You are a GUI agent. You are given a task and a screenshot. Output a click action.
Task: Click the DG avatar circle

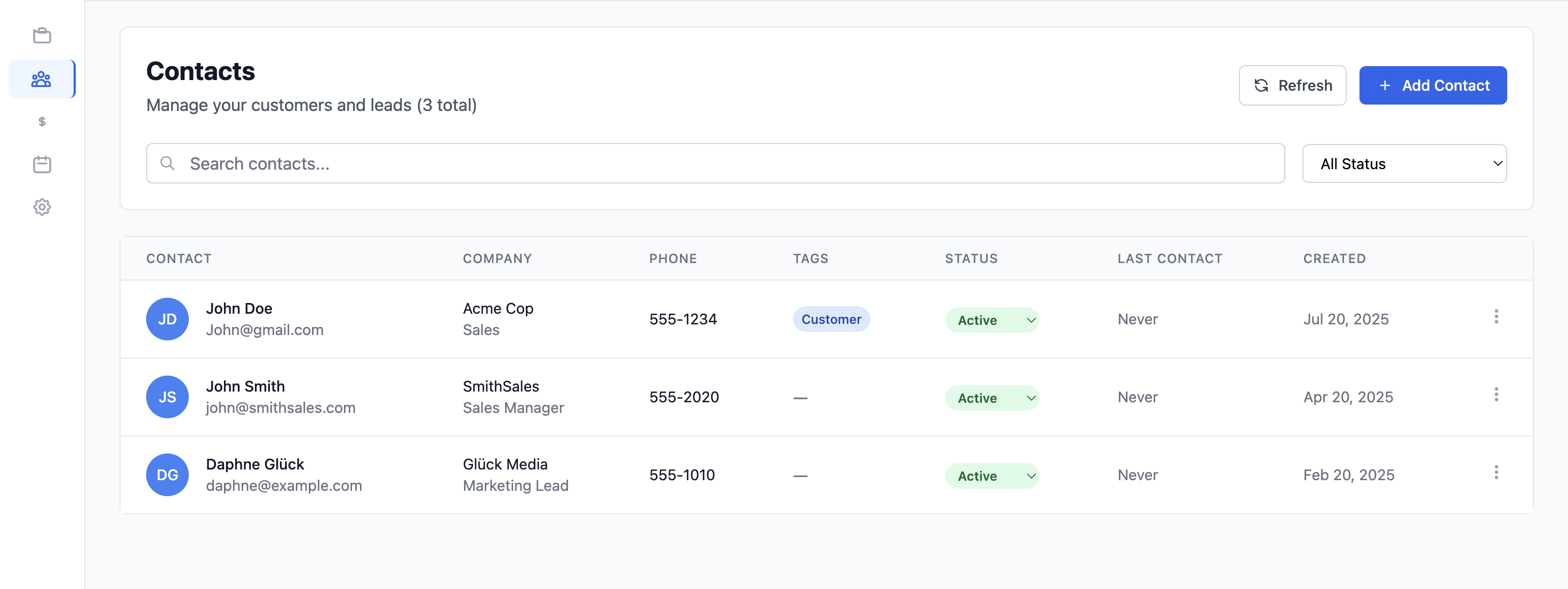(x=167, y=475)
